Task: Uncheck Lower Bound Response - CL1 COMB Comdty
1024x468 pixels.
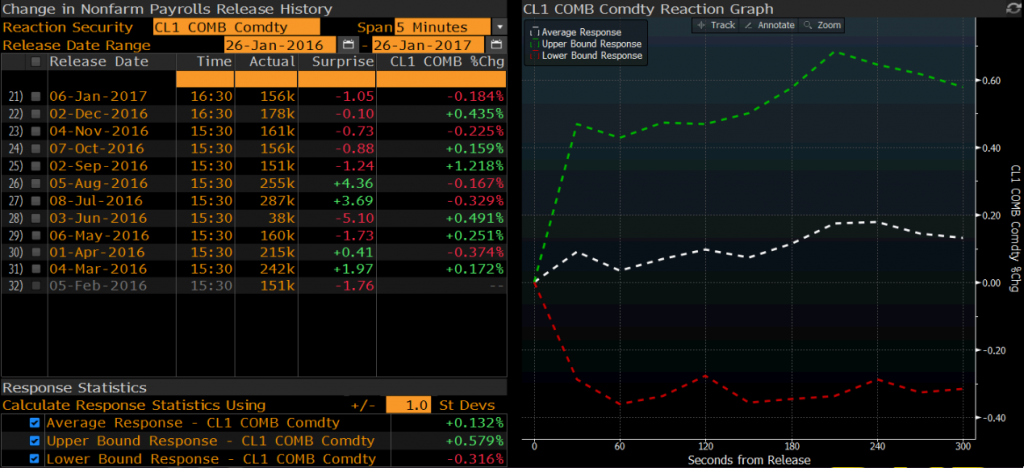Action: (x=35, y=460)
